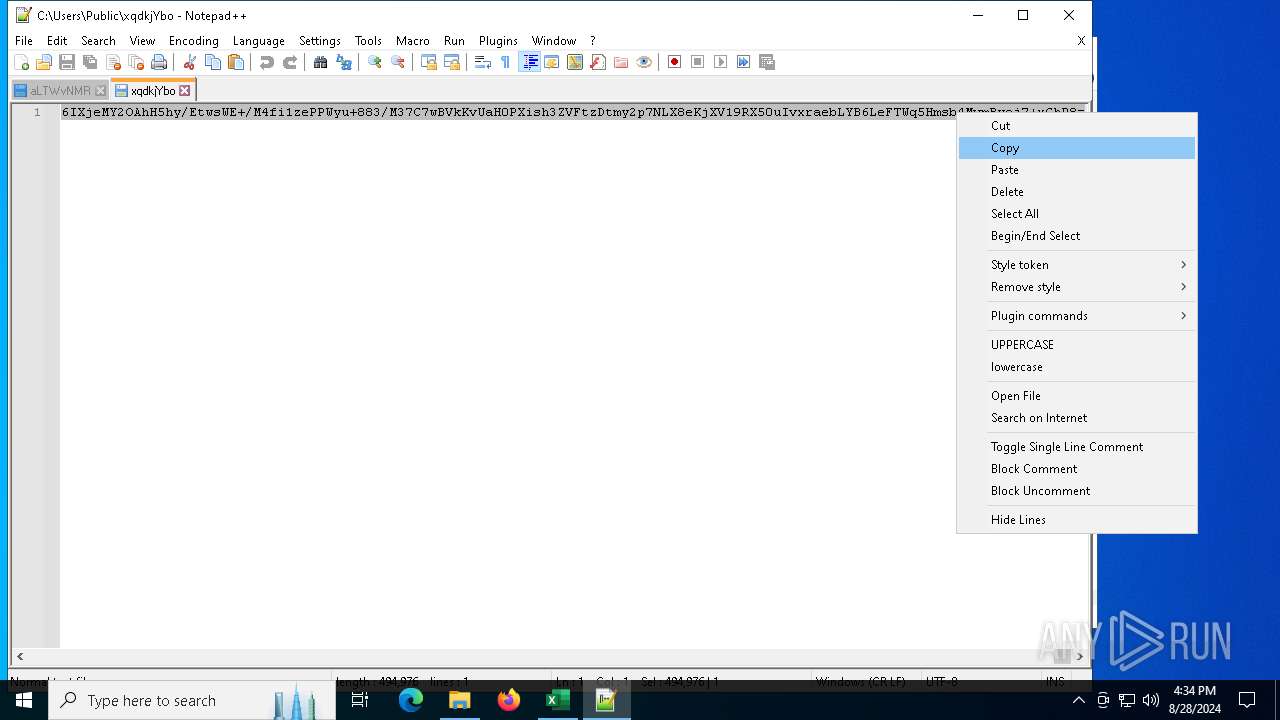Image resolution: width=1280 pixels, height=720 pixels.
Task: Open the Edit menu
Action: pos(57,41)
